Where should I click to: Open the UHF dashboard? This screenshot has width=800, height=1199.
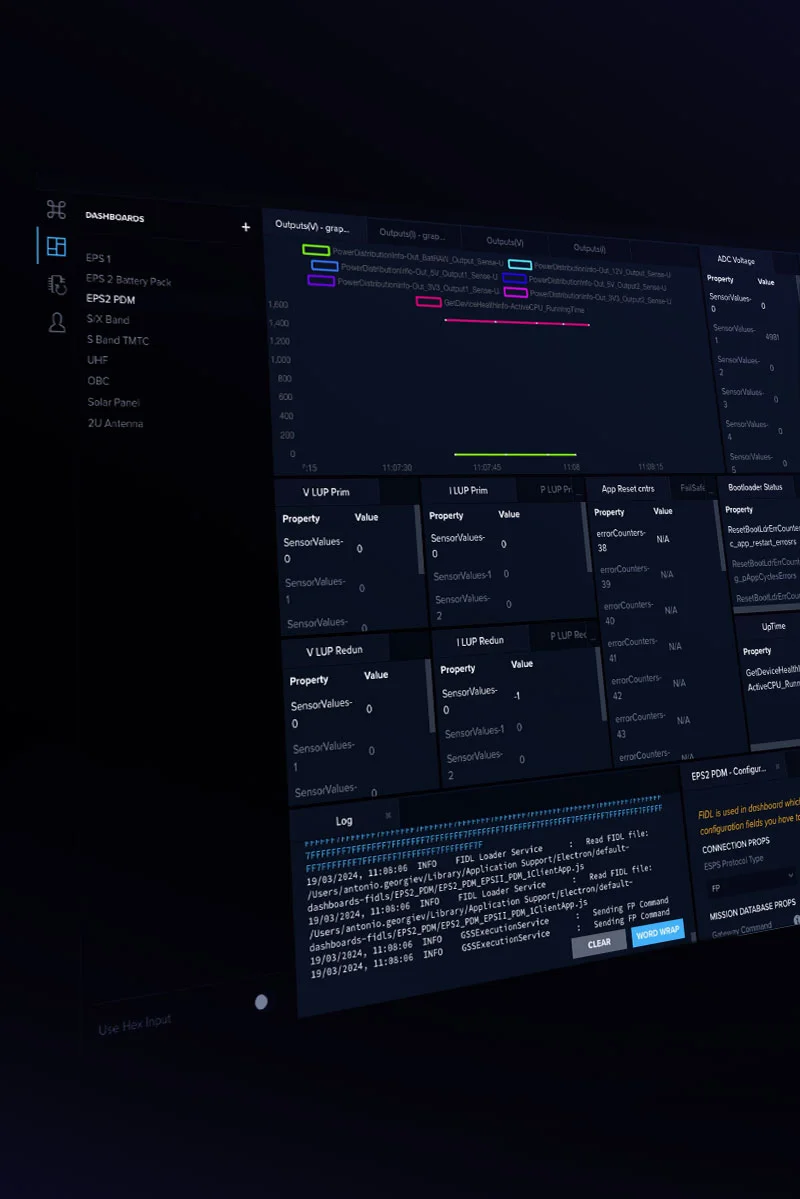click(98, 359)
